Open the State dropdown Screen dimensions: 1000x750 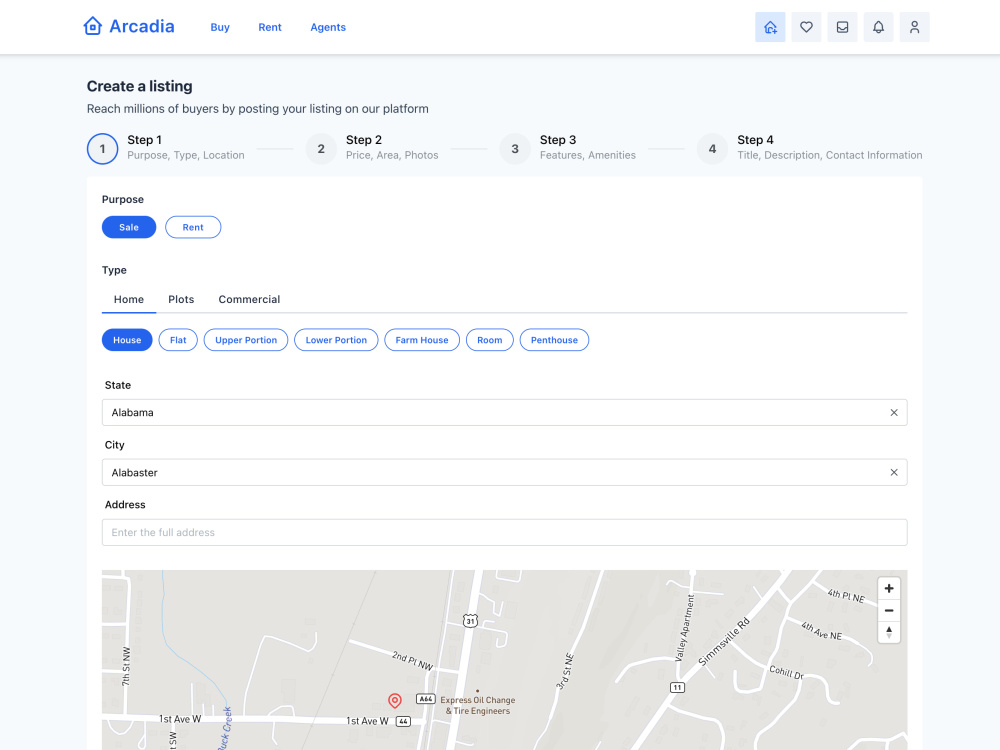click(x=504, y=413)
